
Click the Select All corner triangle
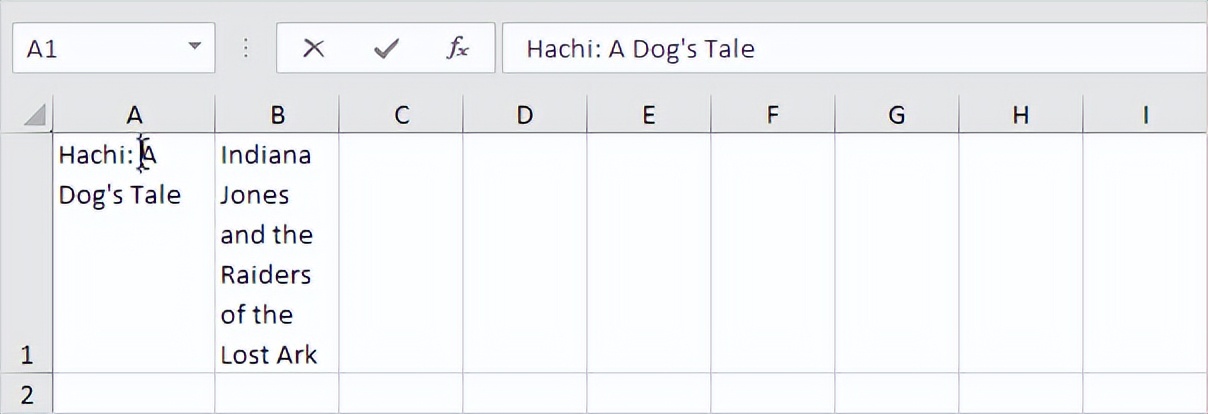(35, 116)
